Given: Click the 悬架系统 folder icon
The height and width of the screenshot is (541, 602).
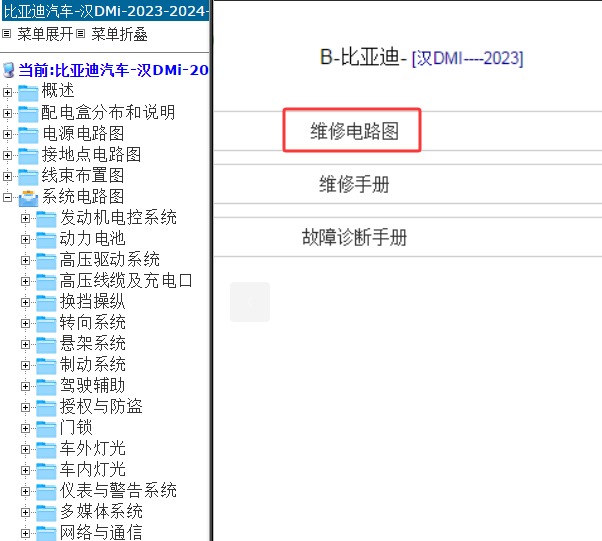Looking at the screenshot, I should click(46, 344).
